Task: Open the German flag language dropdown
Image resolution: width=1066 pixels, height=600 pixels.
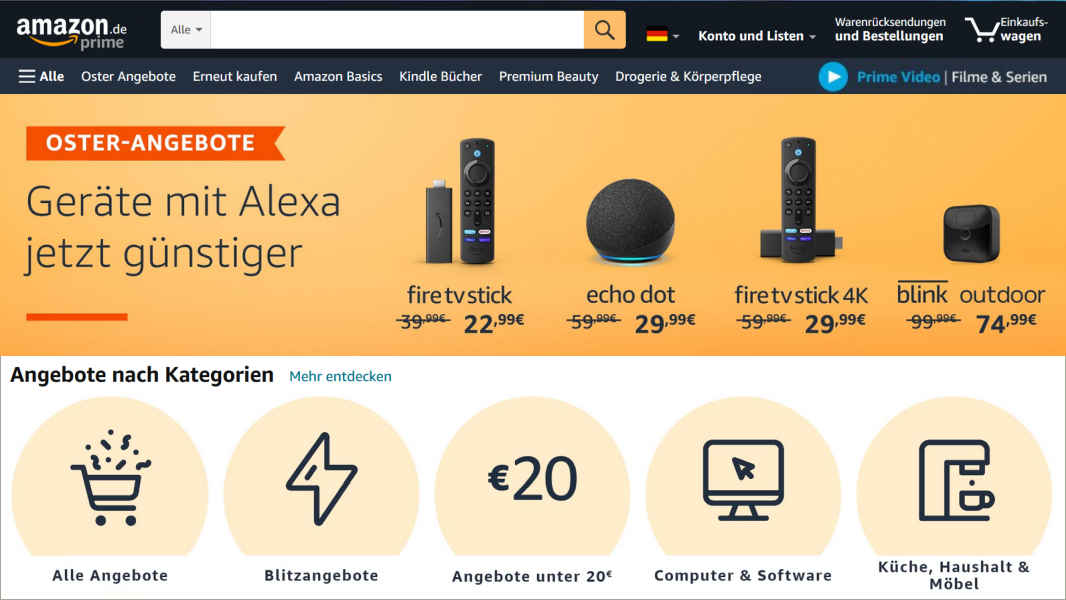Action: pyautogui.click(x=662, y=33)
